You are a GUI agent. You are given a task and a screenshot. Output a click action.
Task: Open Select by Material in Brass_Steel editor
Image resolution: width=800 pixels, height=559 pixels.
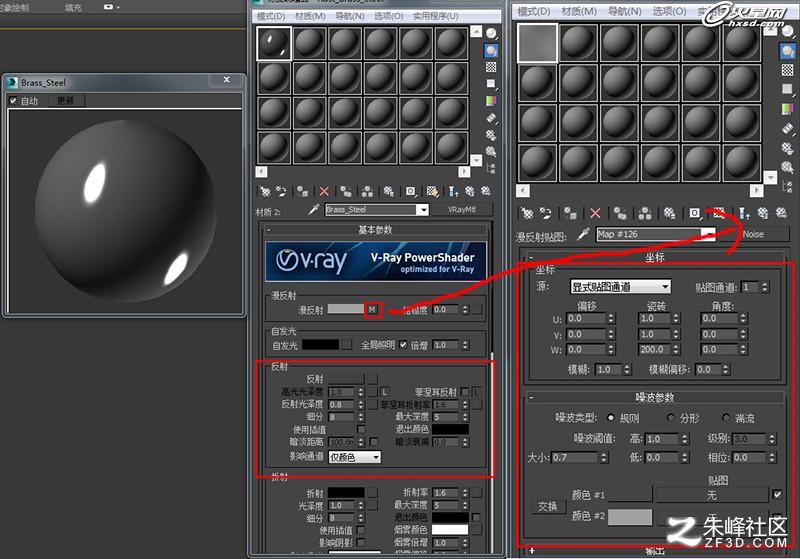(x=491, y=151)
